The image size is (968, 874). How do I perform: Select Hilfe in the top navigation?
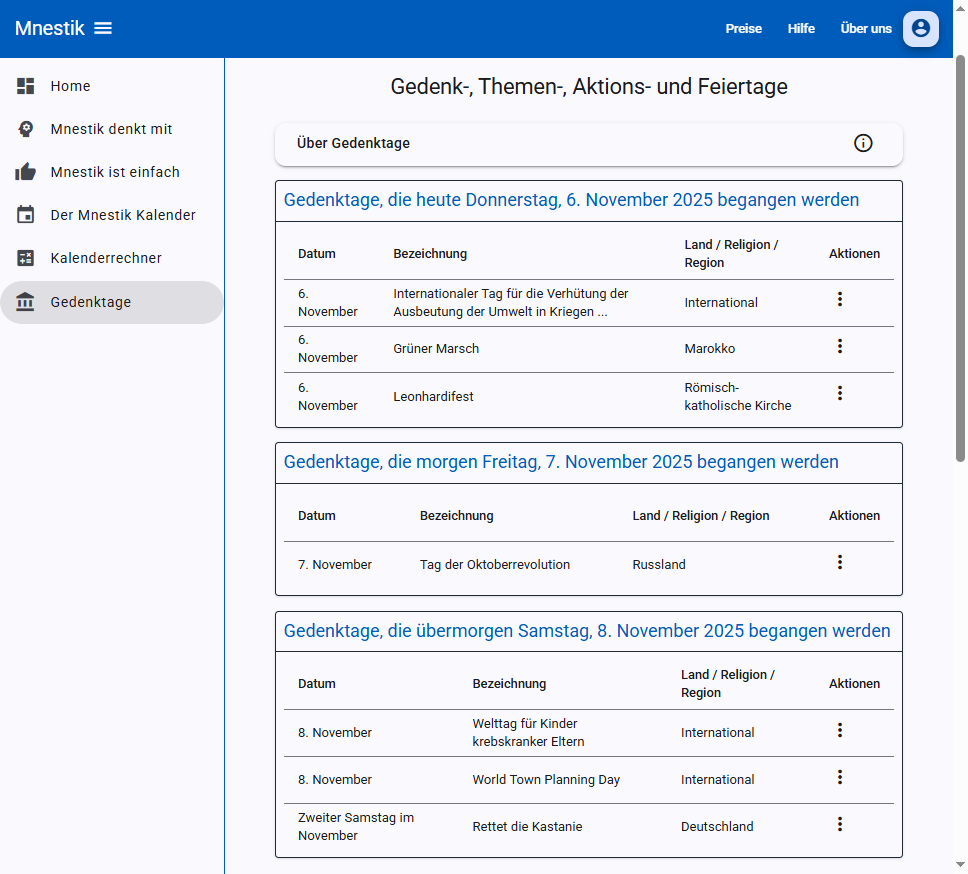tap(801, 29)
